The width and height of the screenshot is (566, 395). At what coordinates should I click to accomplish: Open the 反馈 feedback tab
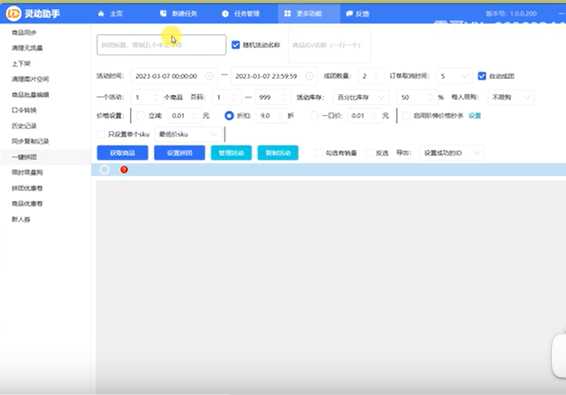(x=357, y=14)
